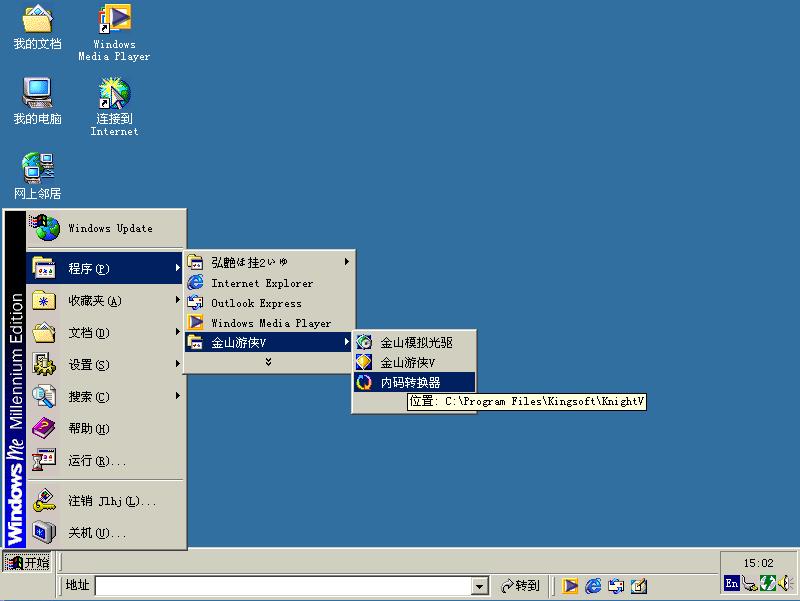The height and width of the screenshot is (601, 800).
Task: Launch Outlook Express from Programs submenu
Action: coord(269,303)
